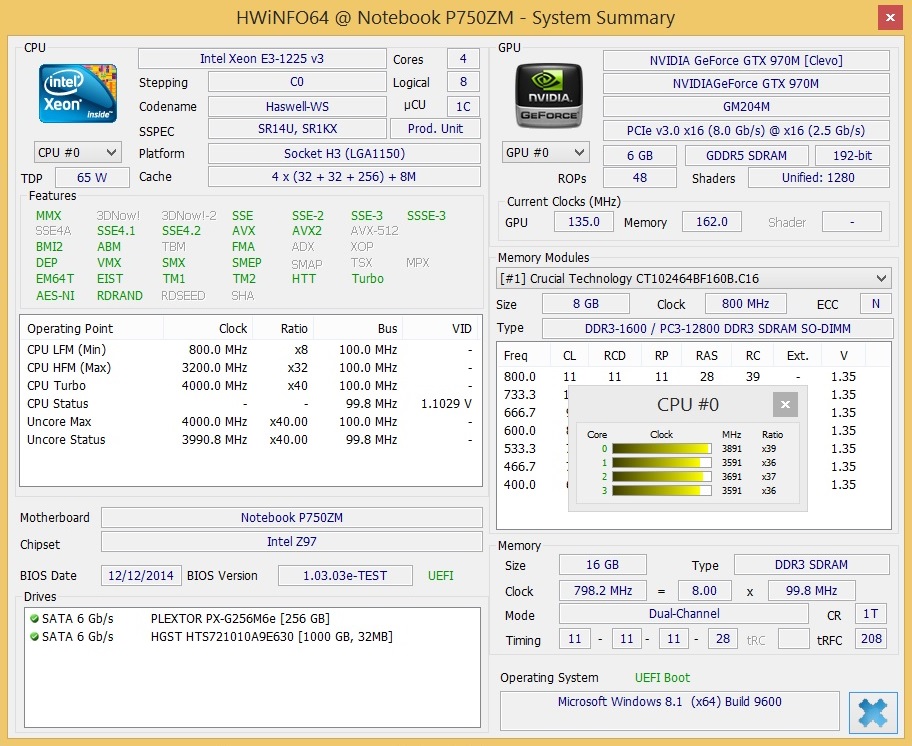Click the green status icon for PLEXTOR drive
The height and width of the screenshot is (746, 912).
[x=34, y=619]
